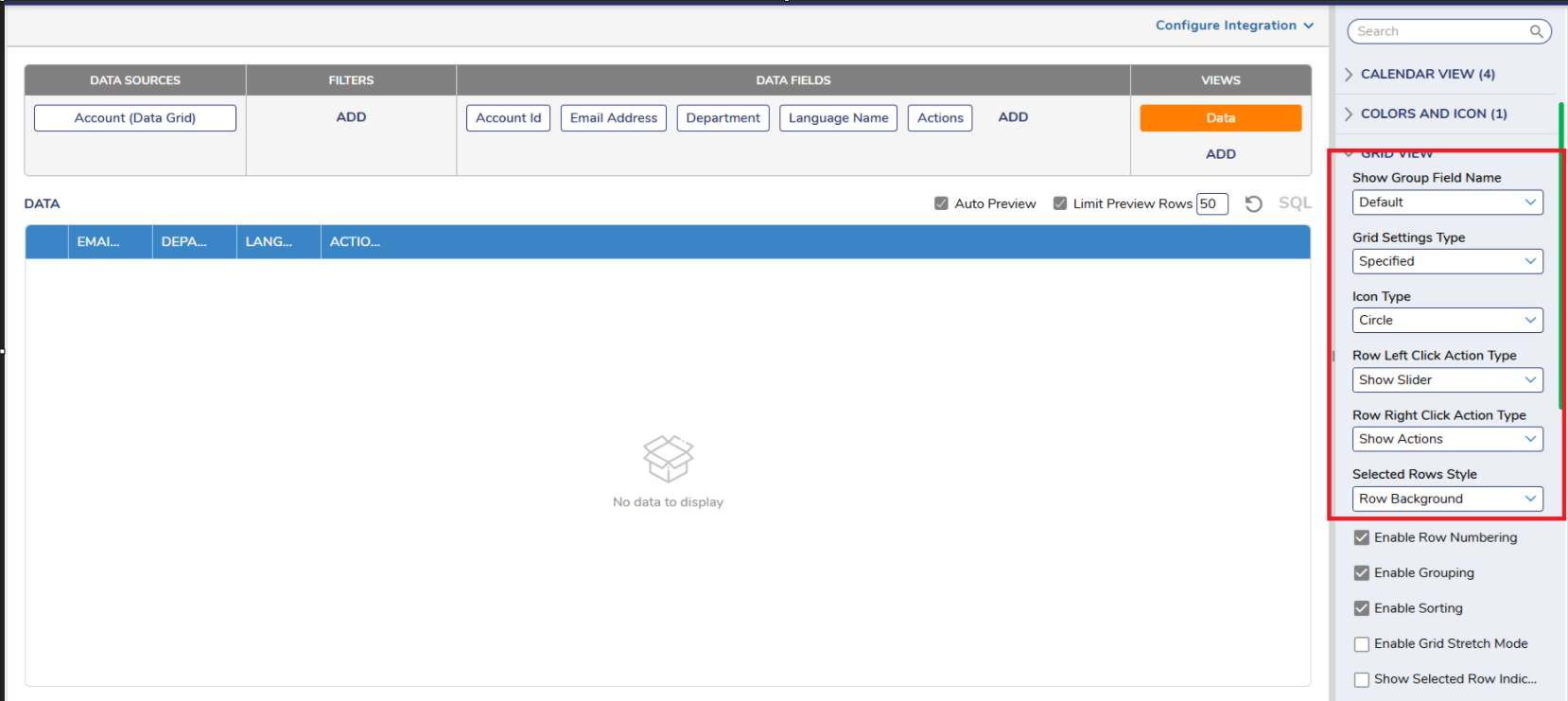Expand the Calendar View section
The height and width of the screenshot is (701, 1568).
(x=1427, y=74)
